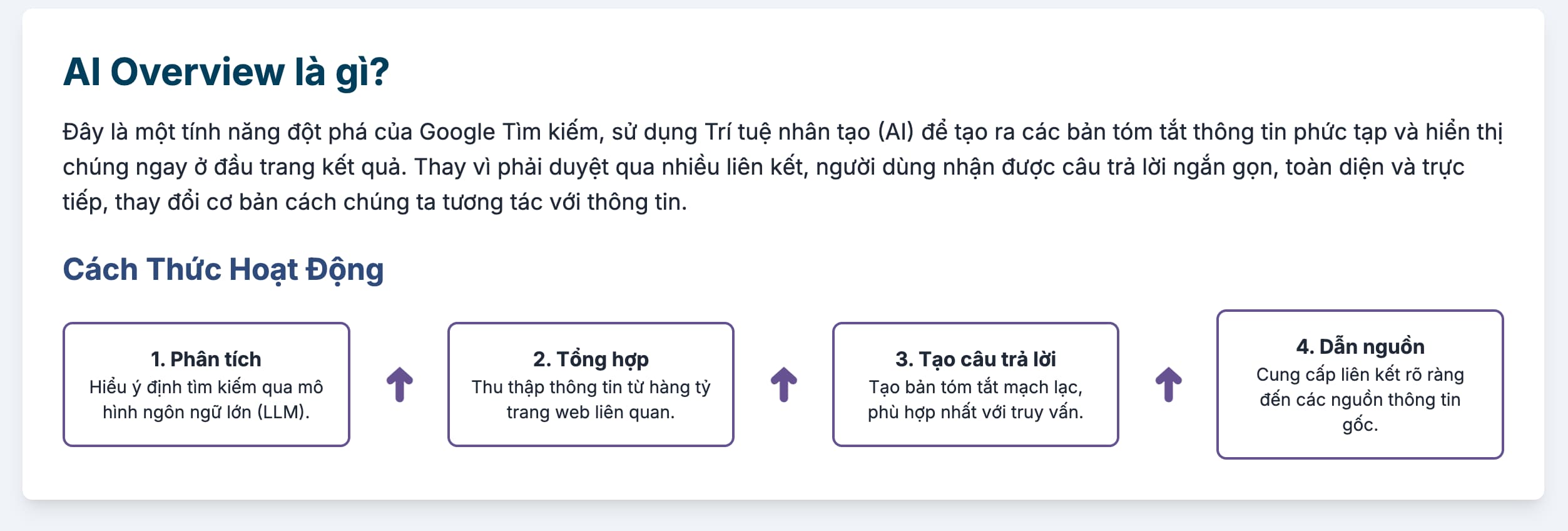Click the word 'gốc.' in the fourth card

point(1360,425)
